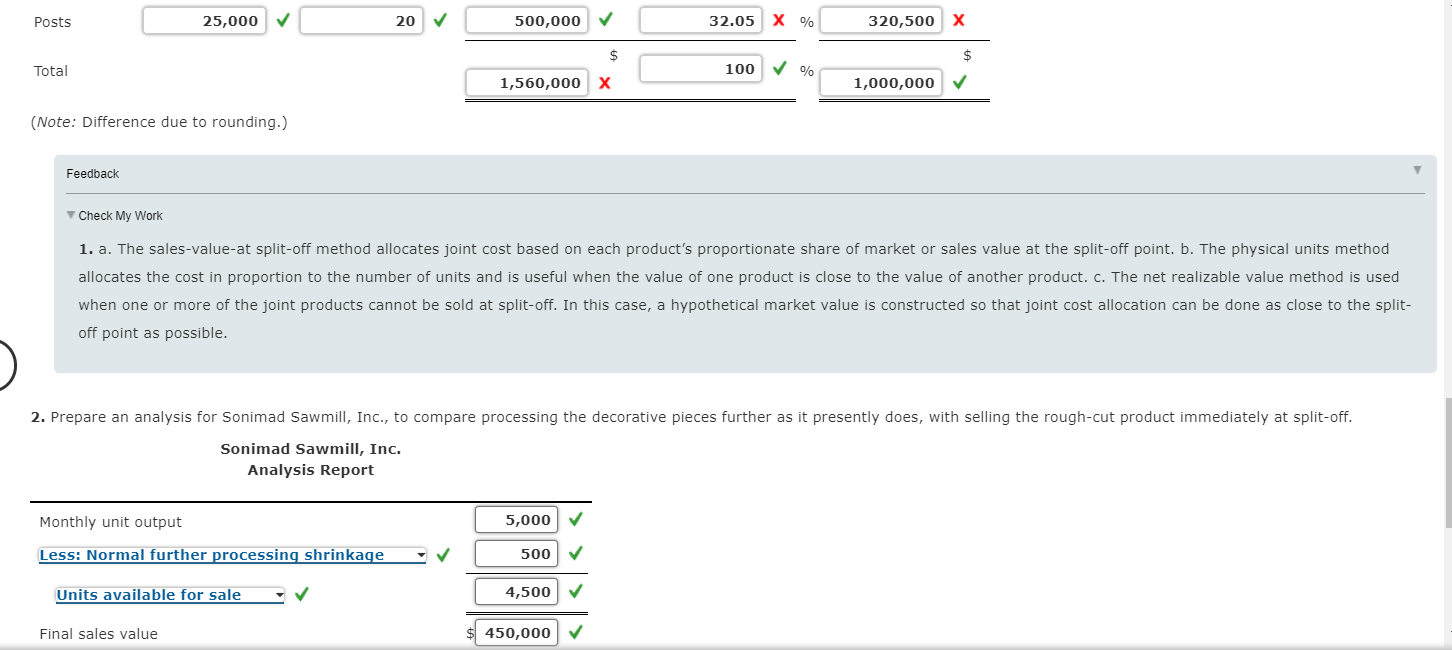Click the Final sales value 450,000 field
This screenshot has width=1452, height=650.
(515, 631)
